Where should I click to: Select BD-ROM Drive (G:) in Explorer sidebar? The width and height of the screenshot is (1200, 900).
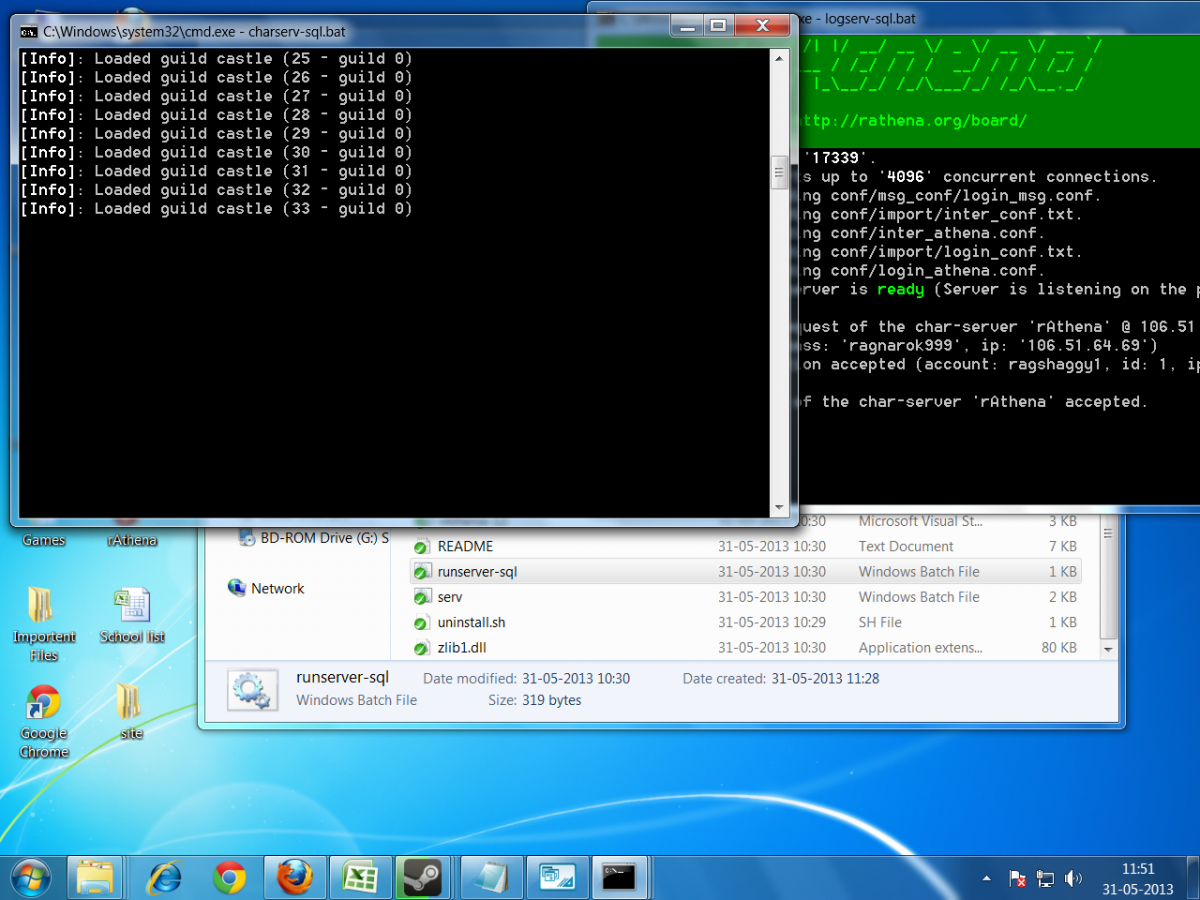(x=313, y=537)
